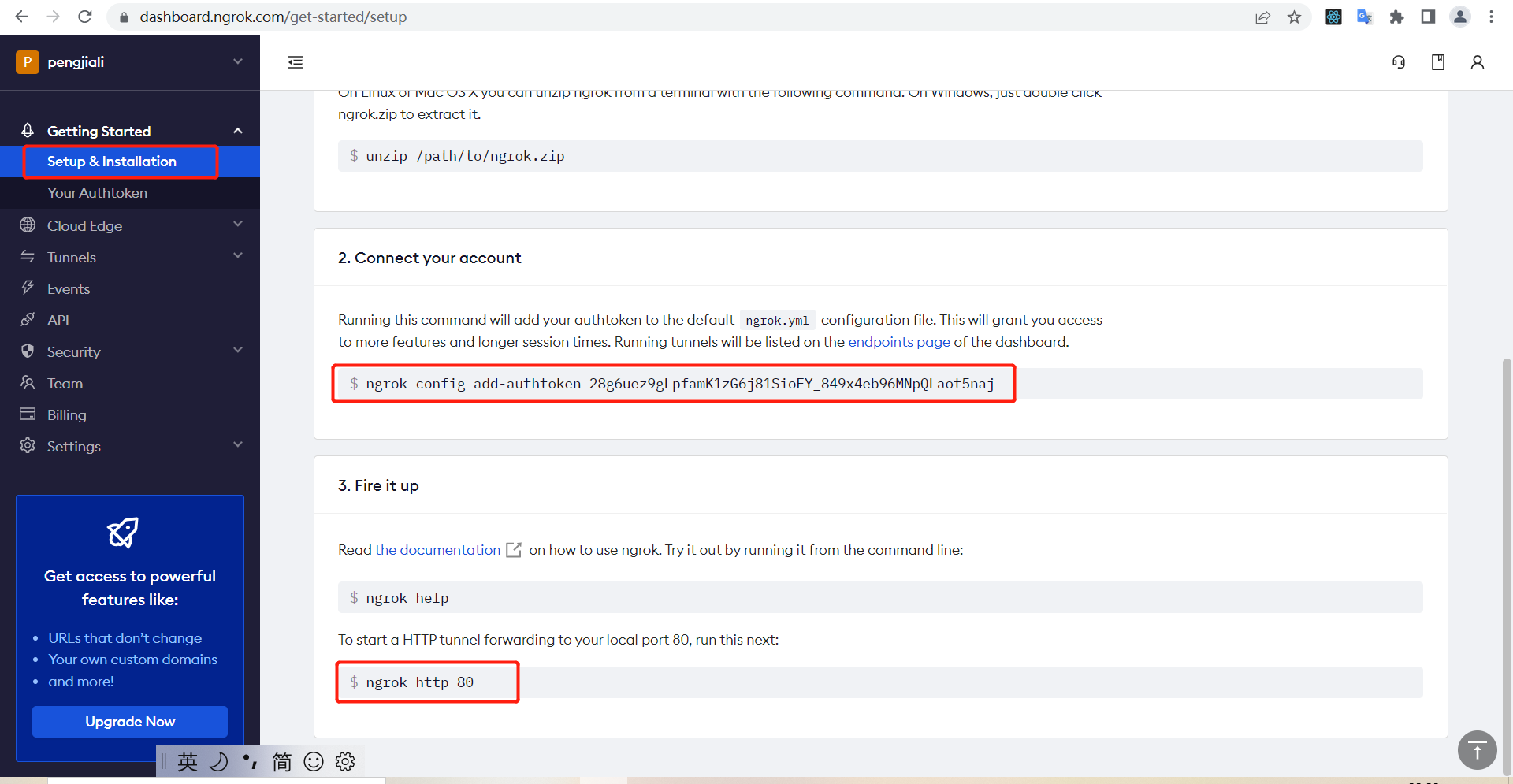Toggle IME simplified Chinese character mode
Image resolution: width=1513 pixels, height=784 pixels.
click(281, 762)
